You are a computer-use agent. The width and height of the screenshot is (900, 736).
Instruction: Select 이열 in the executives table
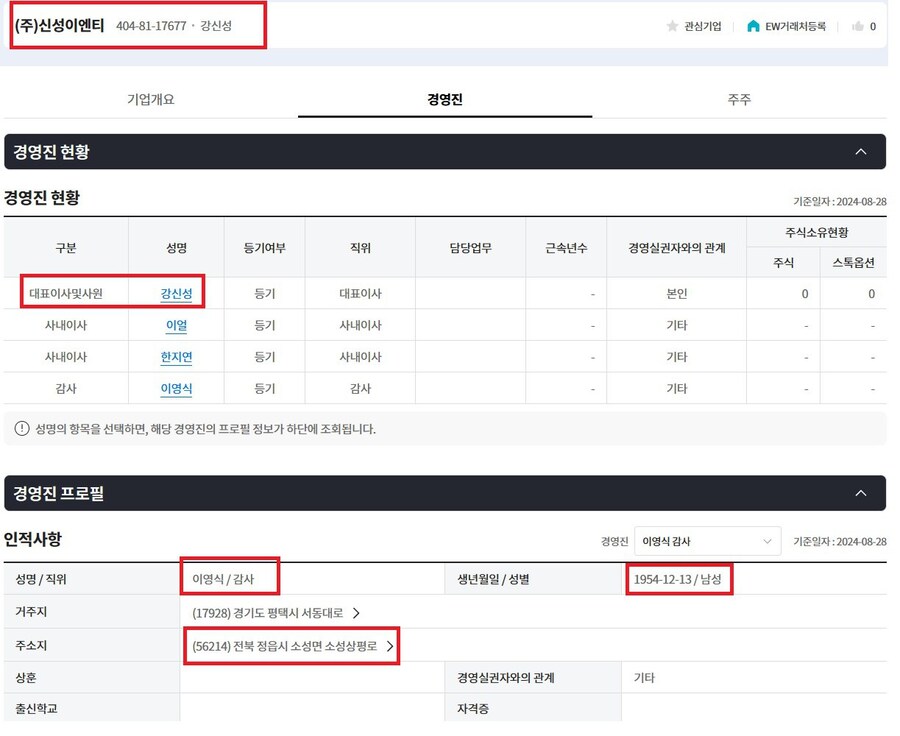[x=176, y=324]
